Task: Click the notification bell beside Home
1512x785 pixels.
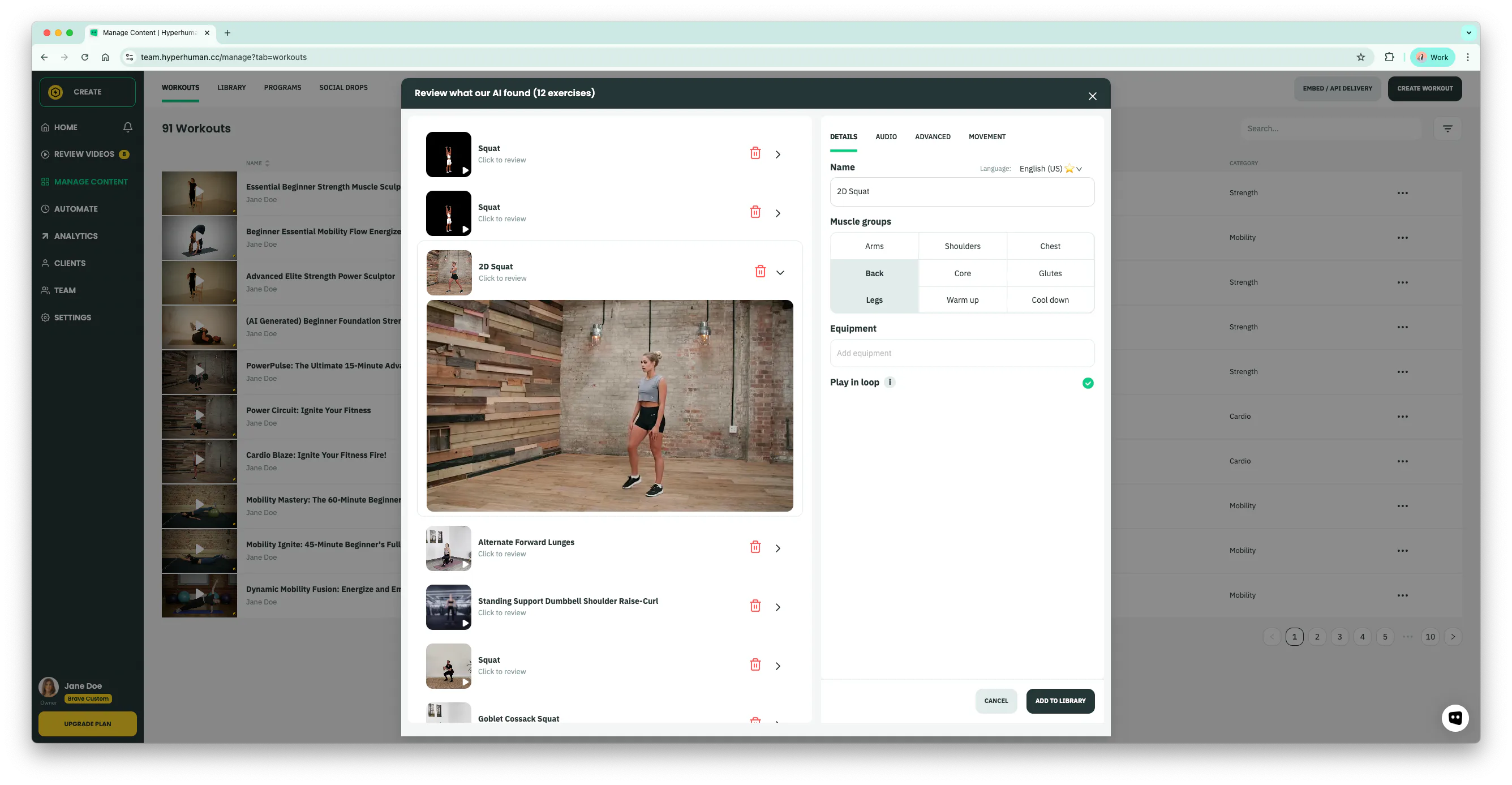Action: 128,127
